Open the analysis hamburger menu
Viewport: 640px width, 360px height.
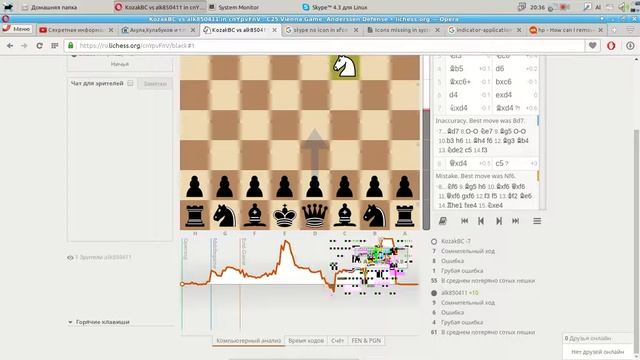point(537,221)
